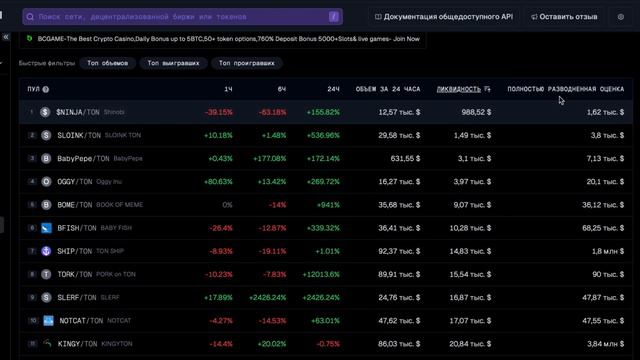The width and height of the screenshot is (640, 360).
Task: Collapse sidebar with double-chevron icon
Action: pyautogui.click(x=6, y=37)
